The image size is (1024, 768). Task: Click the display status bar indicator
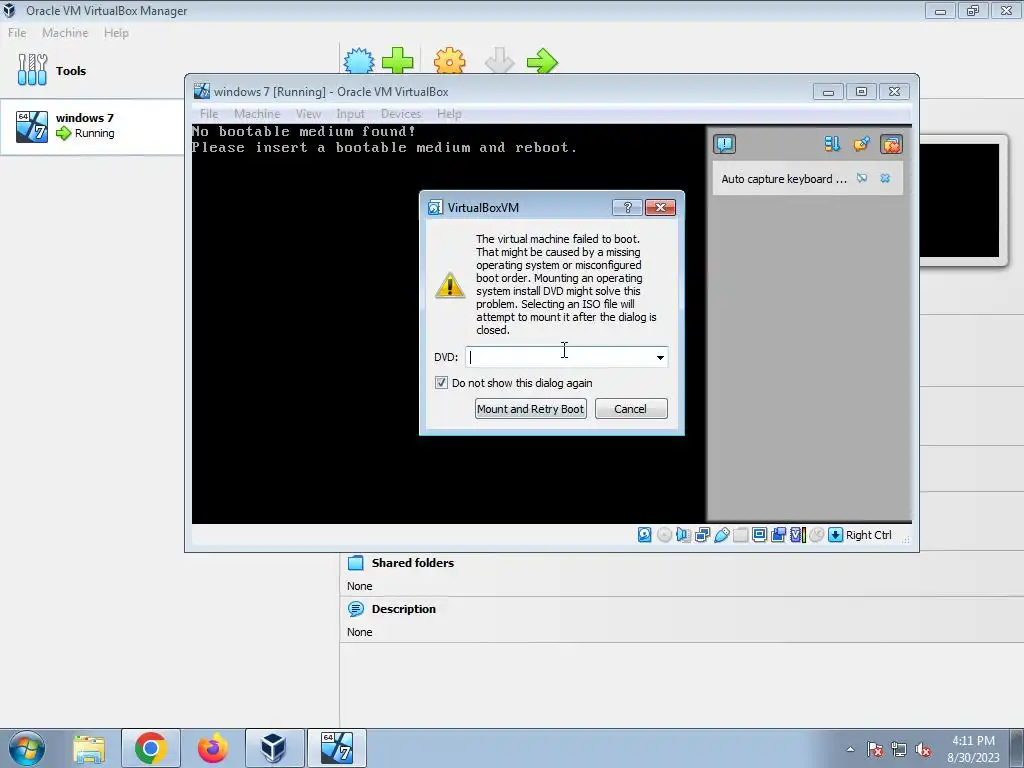pos(760,535)
